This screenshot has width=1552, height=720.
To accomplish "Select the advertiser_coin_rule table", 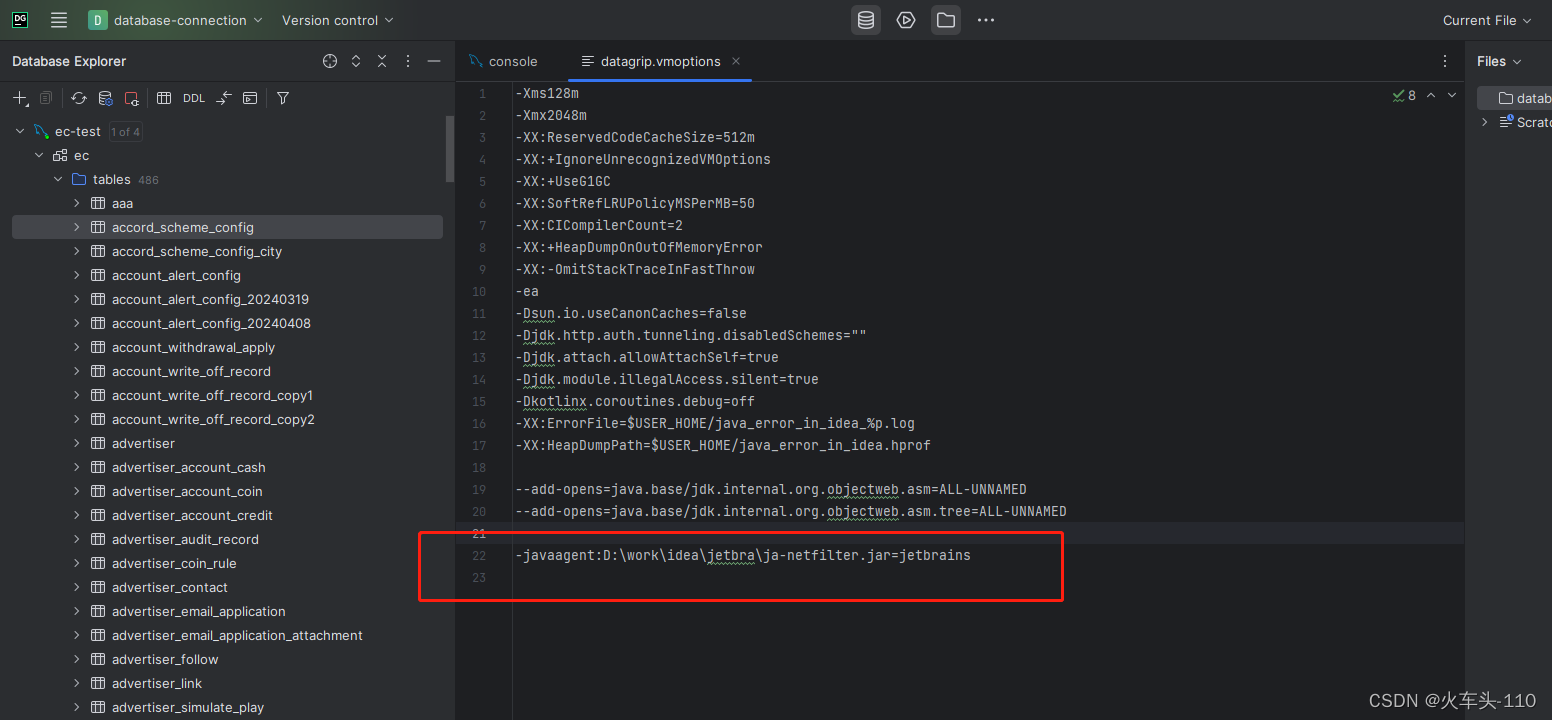I will (174, 563).
